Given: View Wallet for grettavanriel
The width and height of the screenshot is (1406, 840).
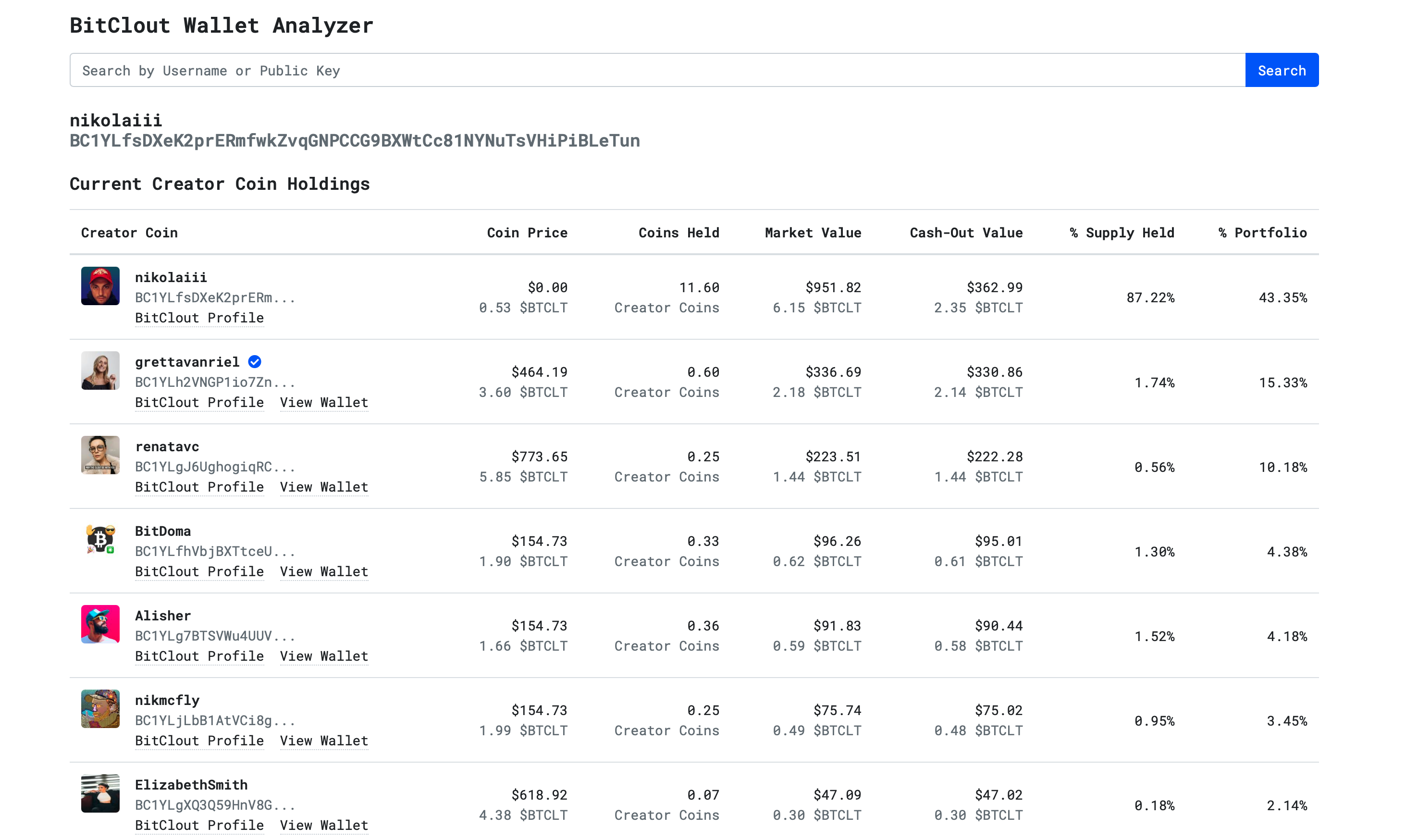Looking at the screenshot, I should click(x=324, y=402).
